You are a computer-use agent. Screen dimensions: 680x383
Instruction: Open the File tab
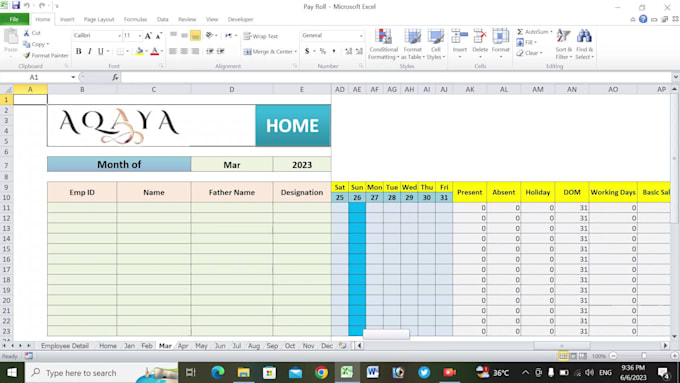(x=14, y=19)
